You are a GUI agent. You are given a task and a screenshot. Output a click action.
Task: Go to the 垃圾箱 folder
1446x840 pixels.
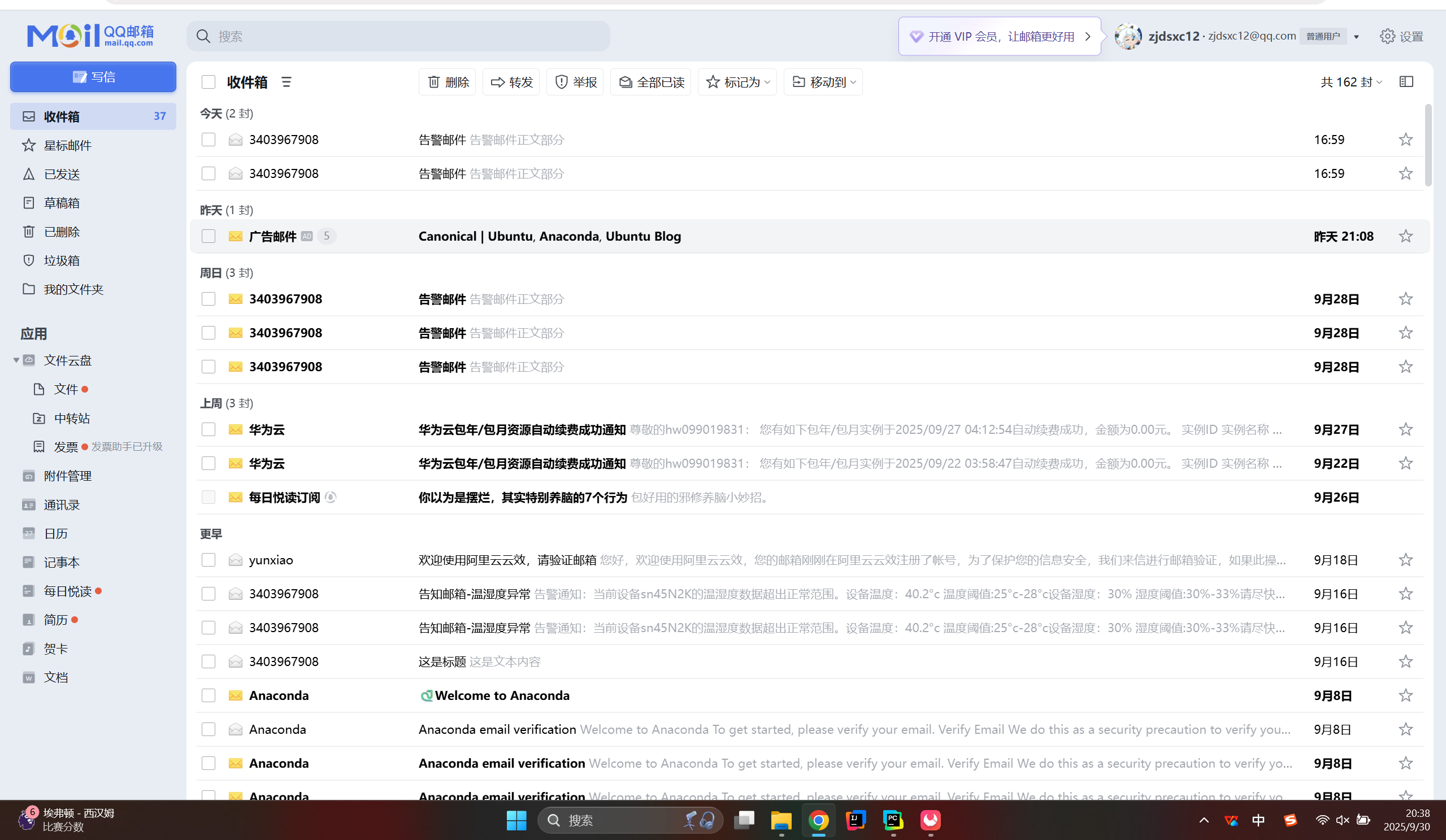(x=62, y=260)
